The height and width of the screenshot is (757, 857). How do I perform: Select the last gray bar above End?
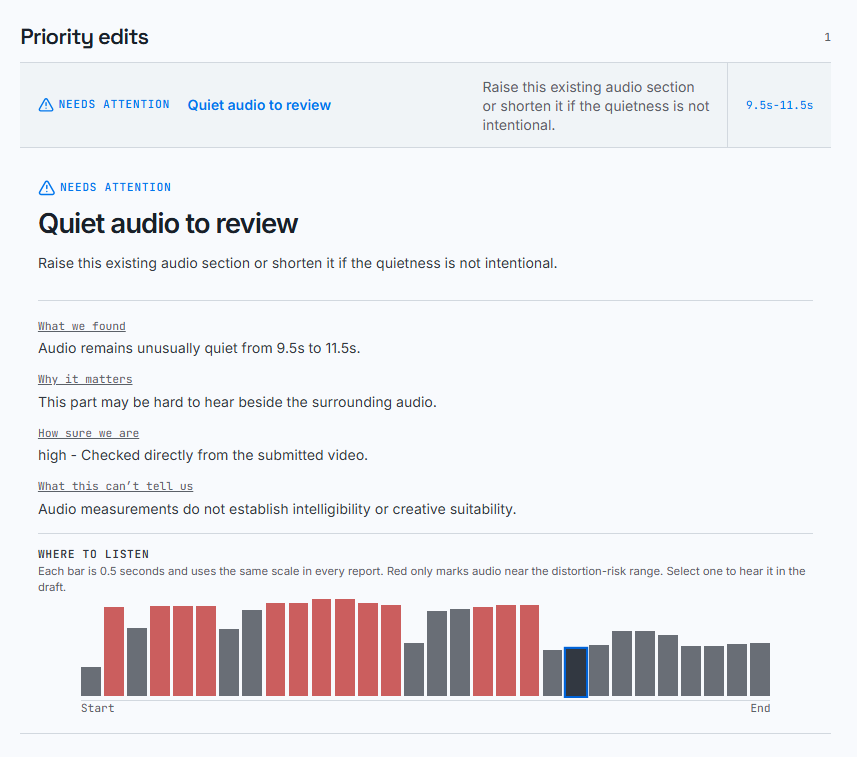tap(760, 670)
